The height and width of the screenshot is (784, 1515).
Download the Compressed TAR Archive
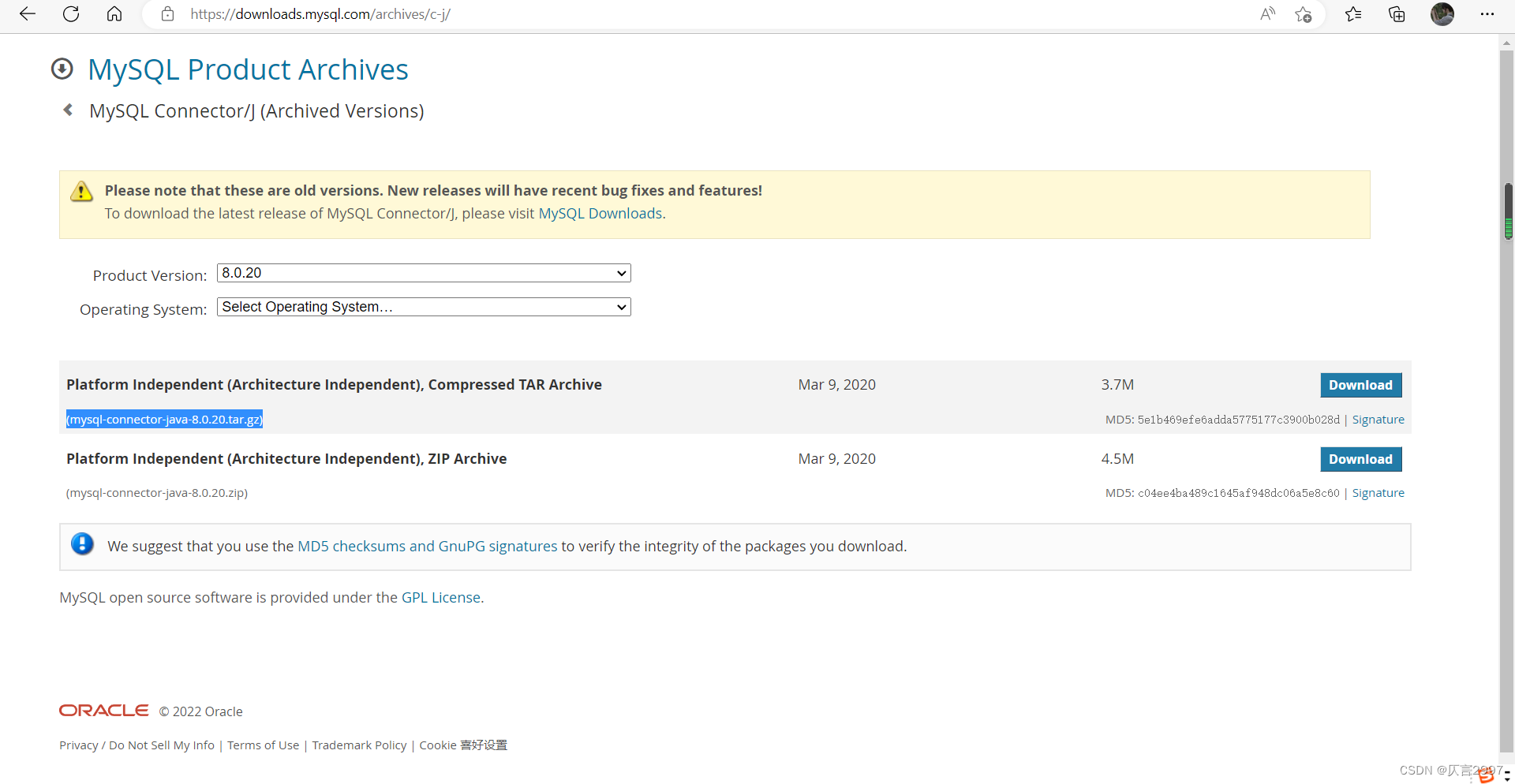[x=1360, y=385]
